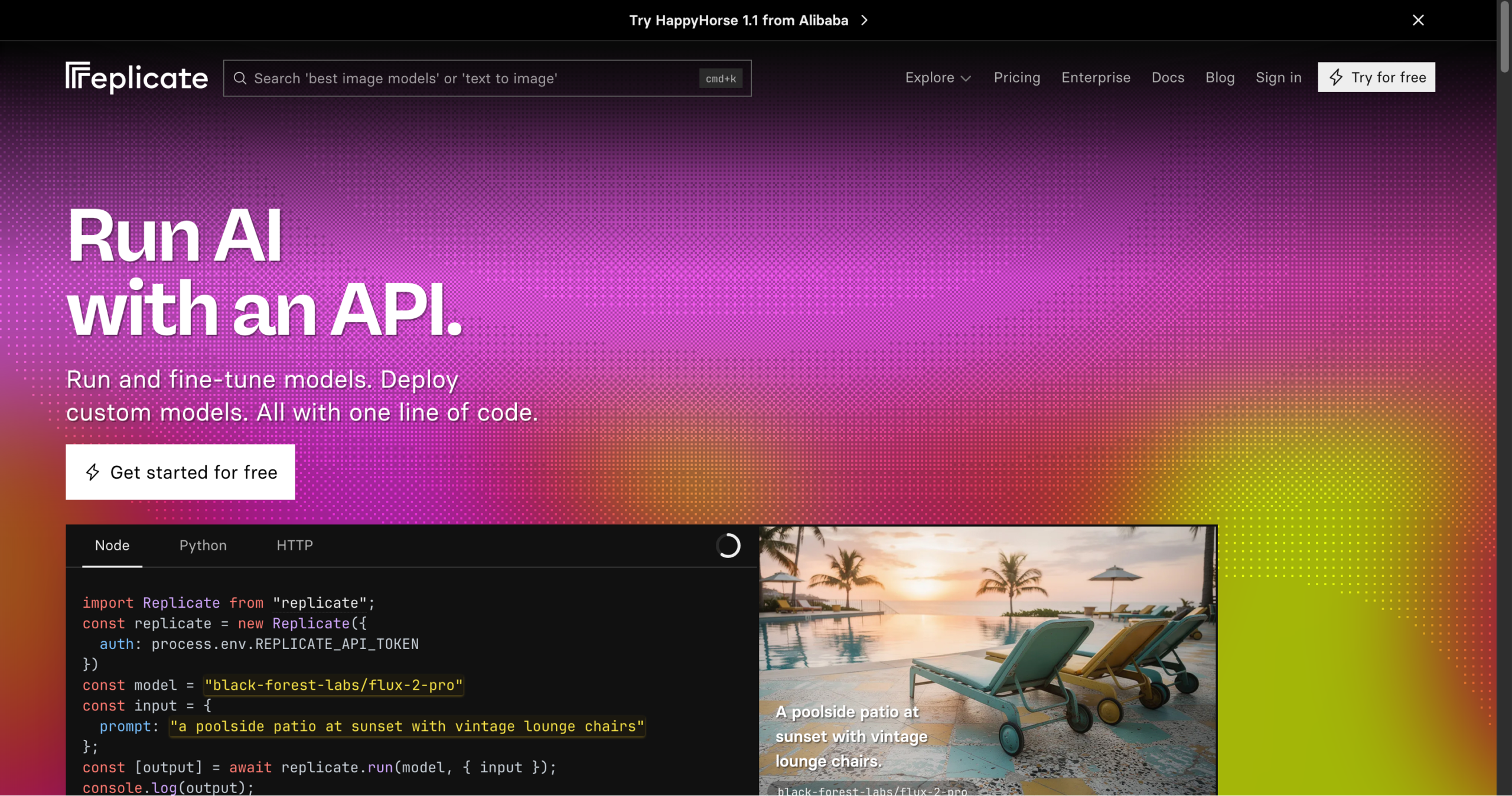Select the Node code tab
This screenshot has width=1512, height=796.
point(112,545)
